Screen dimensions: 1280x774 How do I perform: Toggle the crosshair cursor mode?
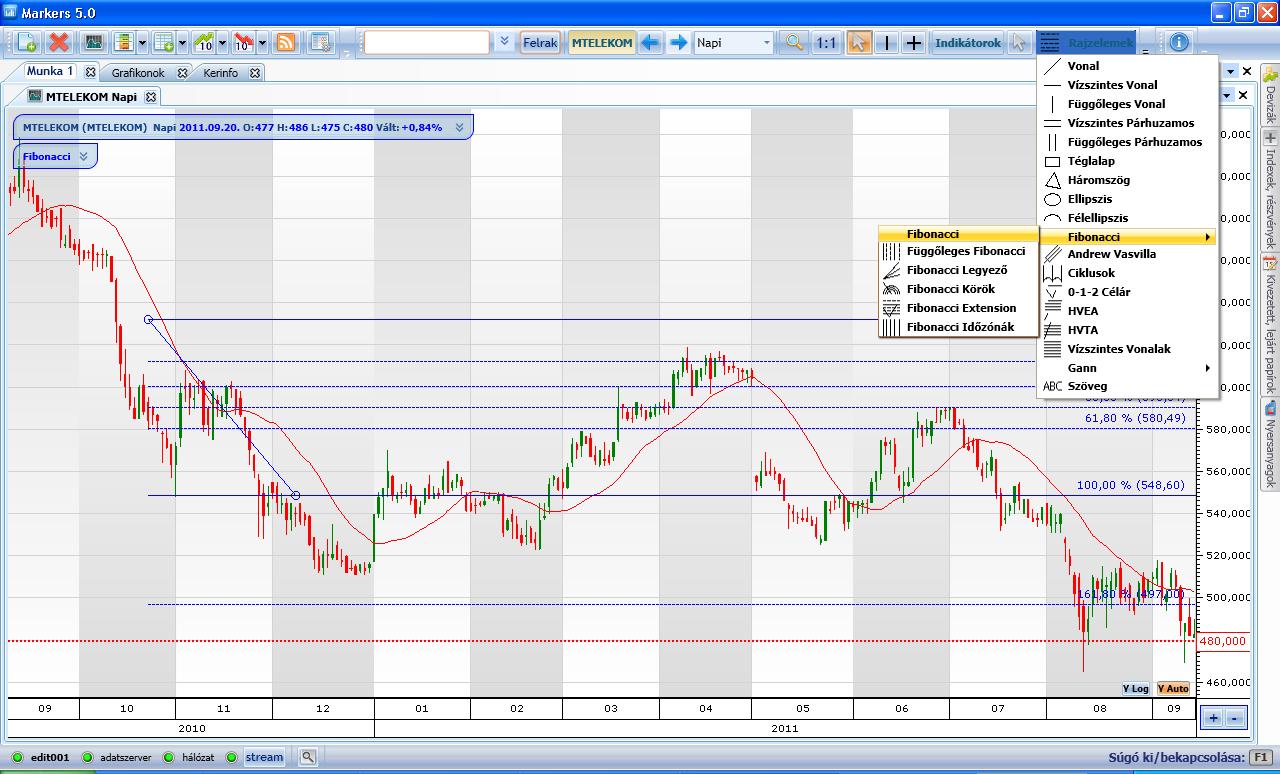pos(914,43)
